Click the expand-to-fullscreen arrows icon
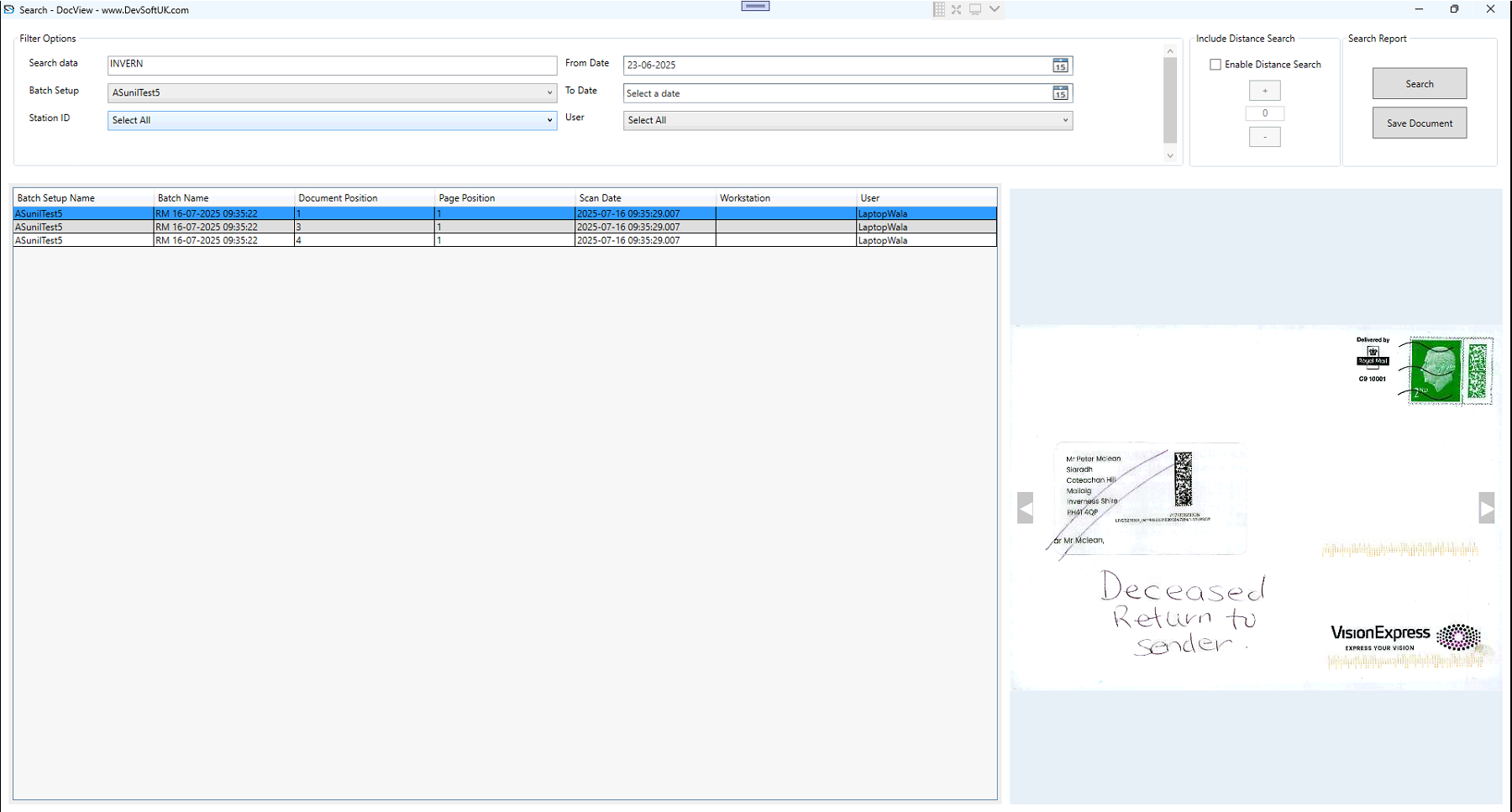Viewport: 1512px width, 812px height. point(957,9)
